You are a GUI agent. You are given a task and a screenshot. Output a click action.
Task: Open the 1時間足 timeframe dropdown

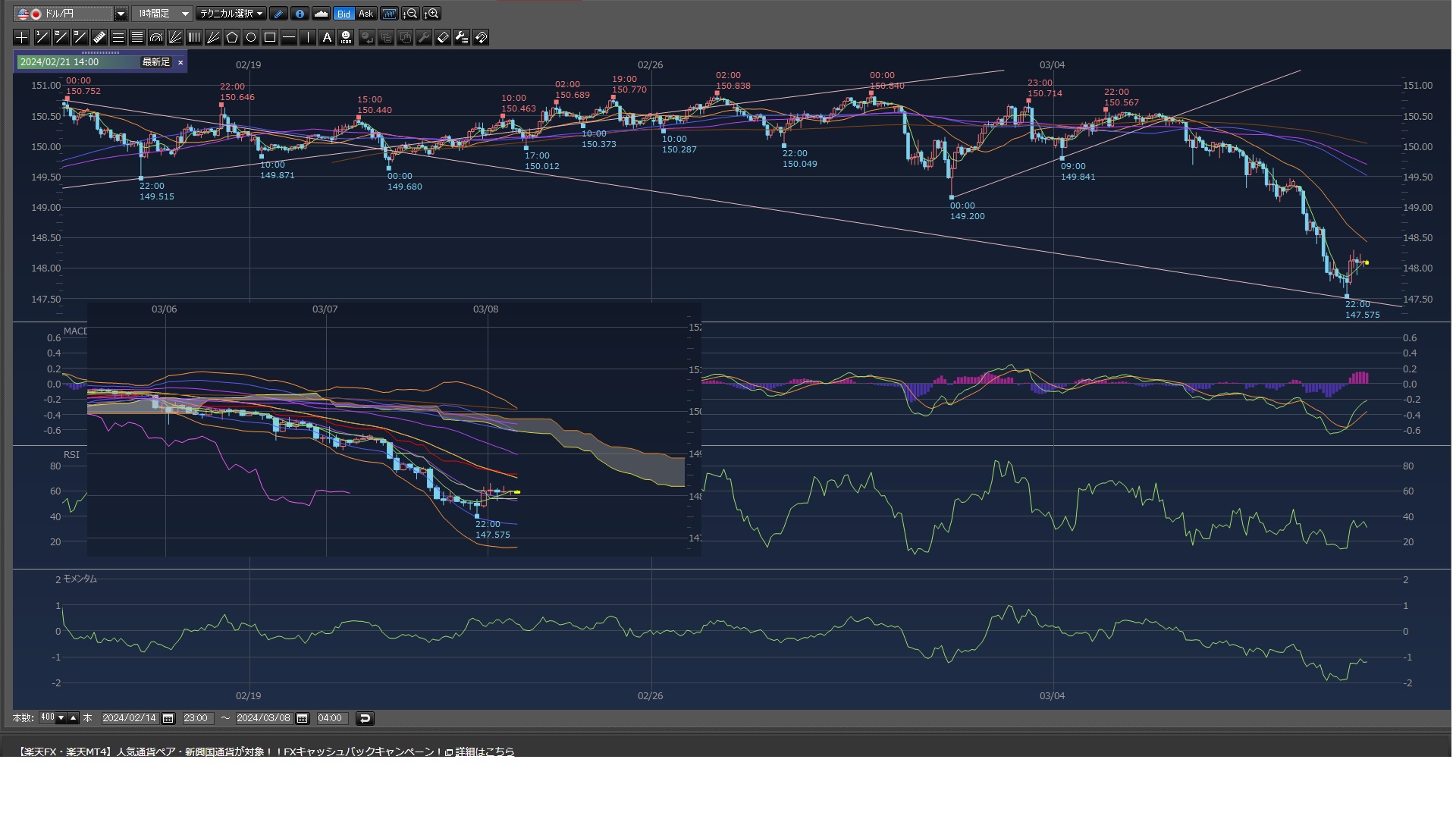coord(184,14)
